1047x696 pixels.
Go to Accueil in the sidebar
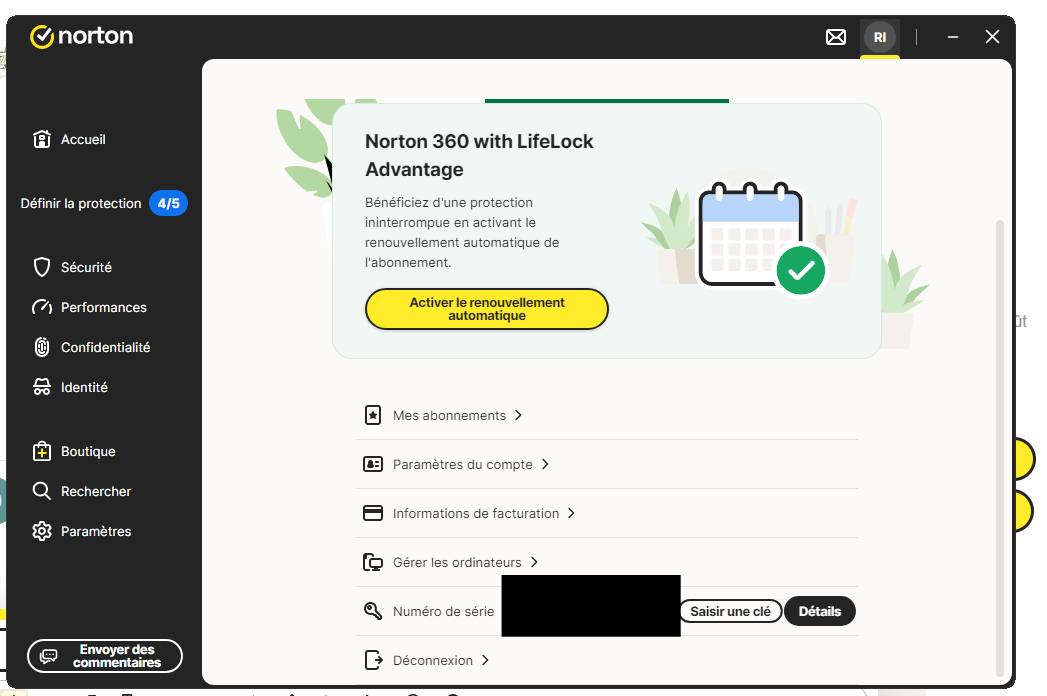pyautogui.click(x=82, y=139)
